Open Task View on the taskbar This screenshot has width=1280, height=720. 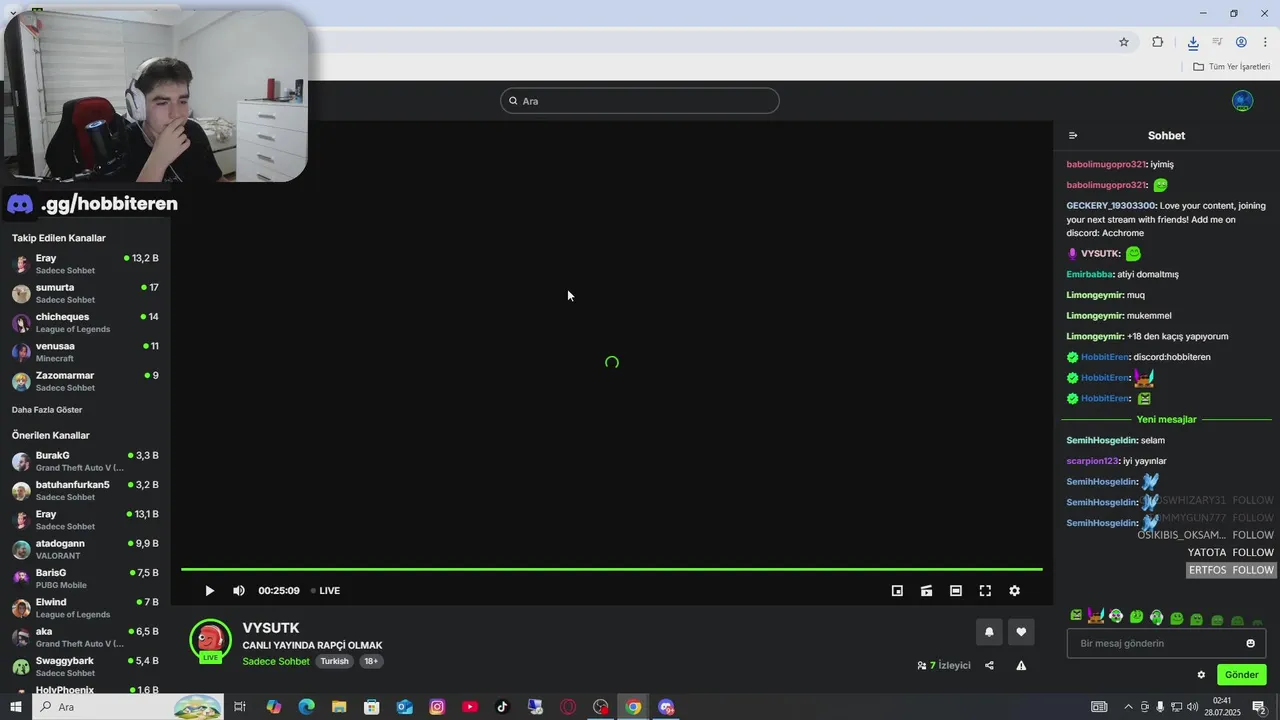[x=240, y=707]
